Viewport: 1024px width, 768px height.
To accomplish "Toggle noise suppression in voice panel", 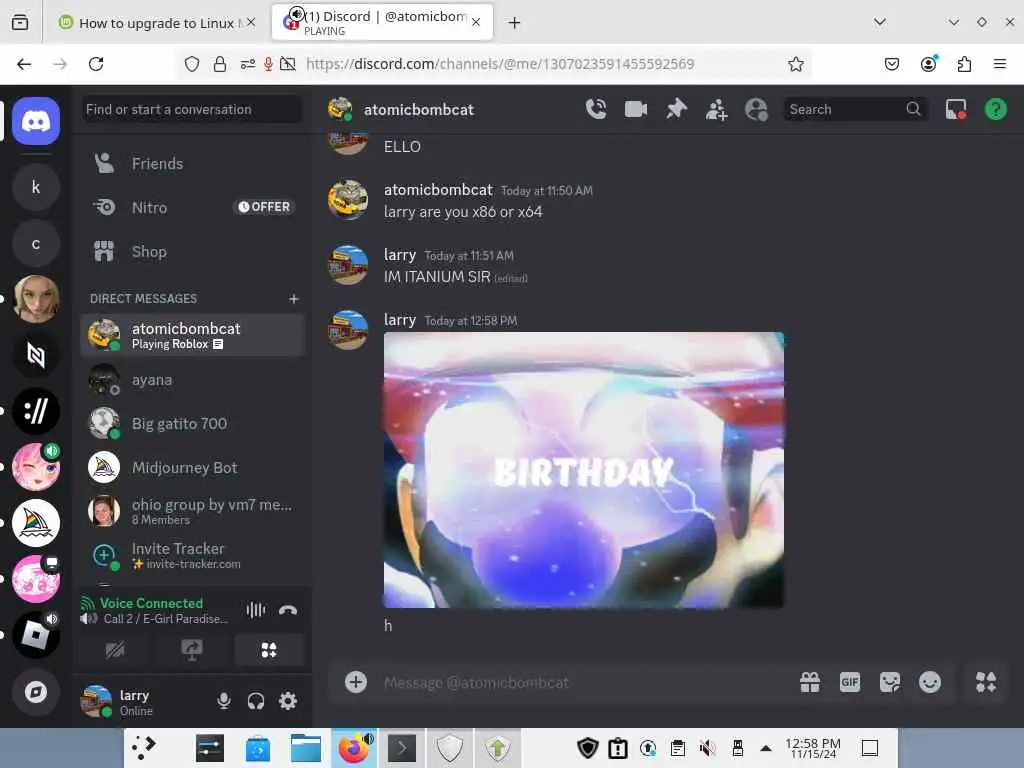I will (256, 611).
